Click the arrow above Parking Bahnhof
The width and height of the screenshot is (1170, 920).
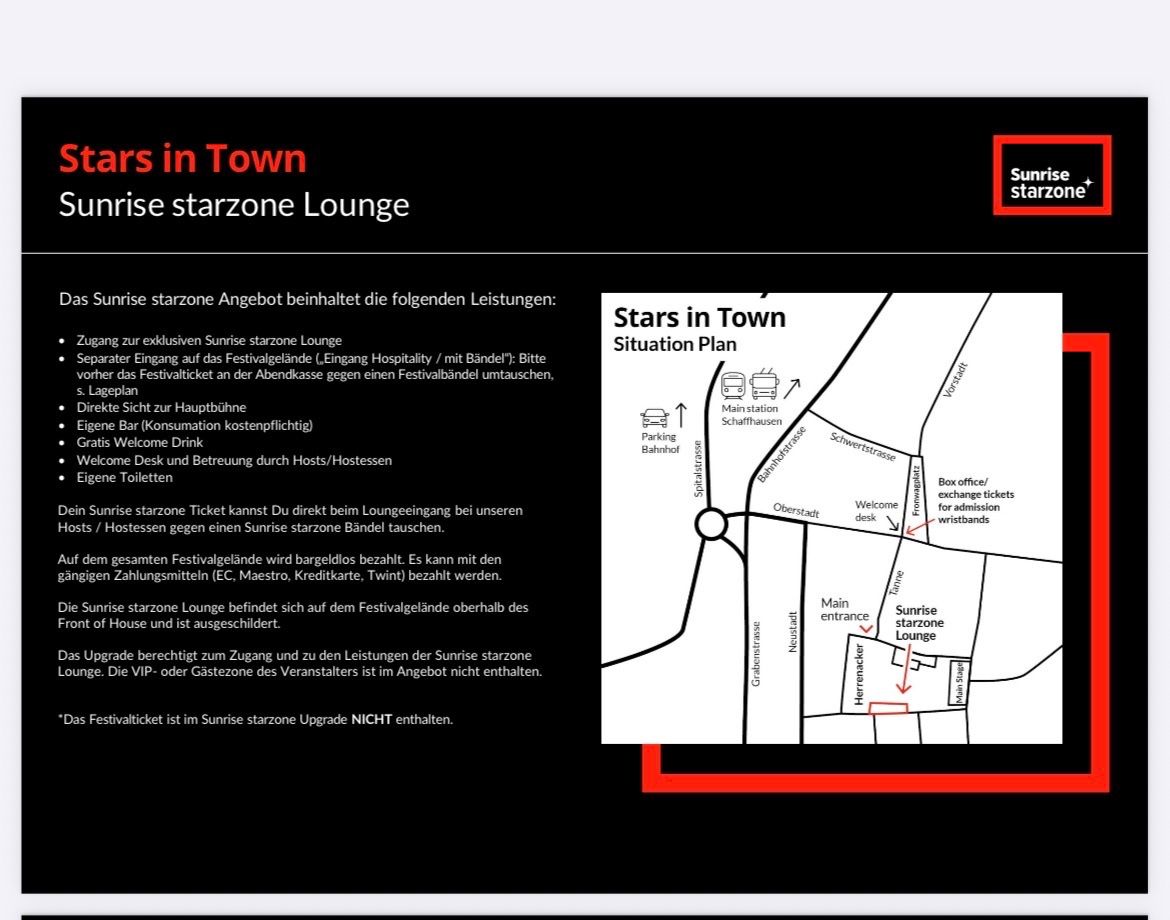tap(681, 415)
